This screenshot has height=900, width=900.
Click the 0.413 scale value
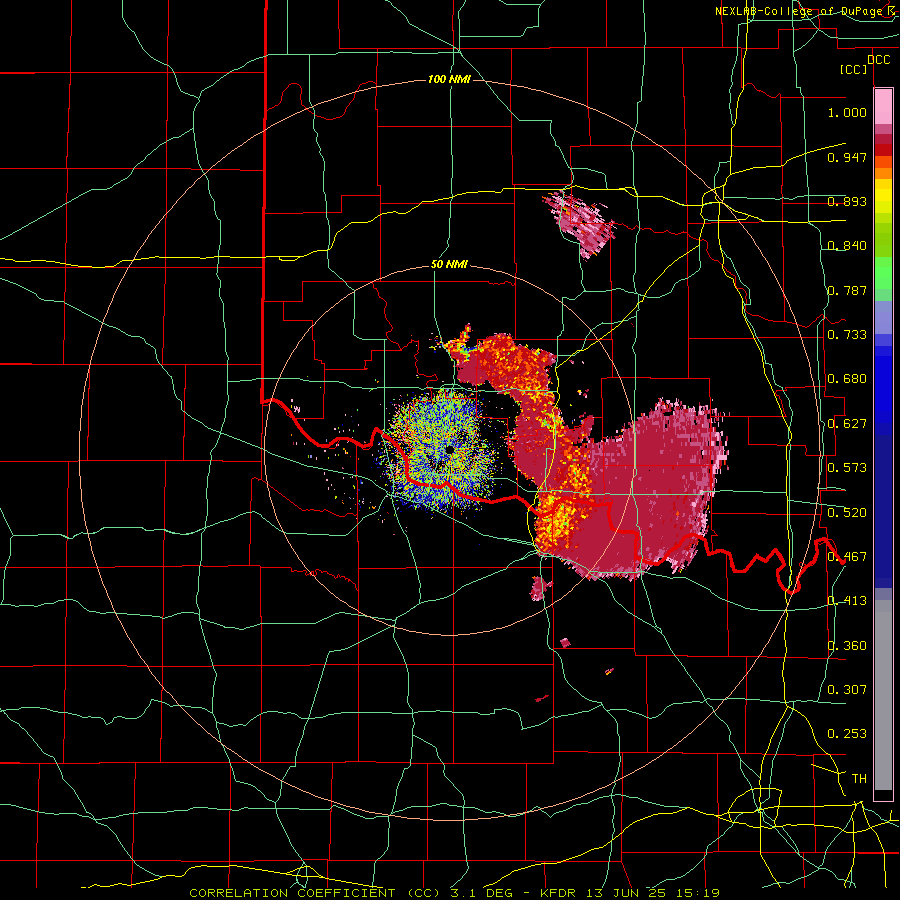tap(847, 601)
